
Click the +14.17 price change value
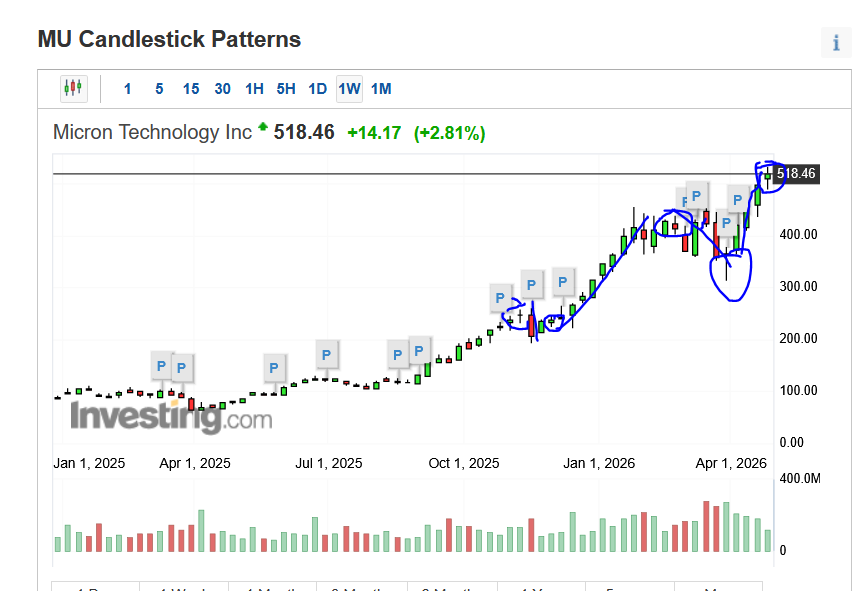374,133
